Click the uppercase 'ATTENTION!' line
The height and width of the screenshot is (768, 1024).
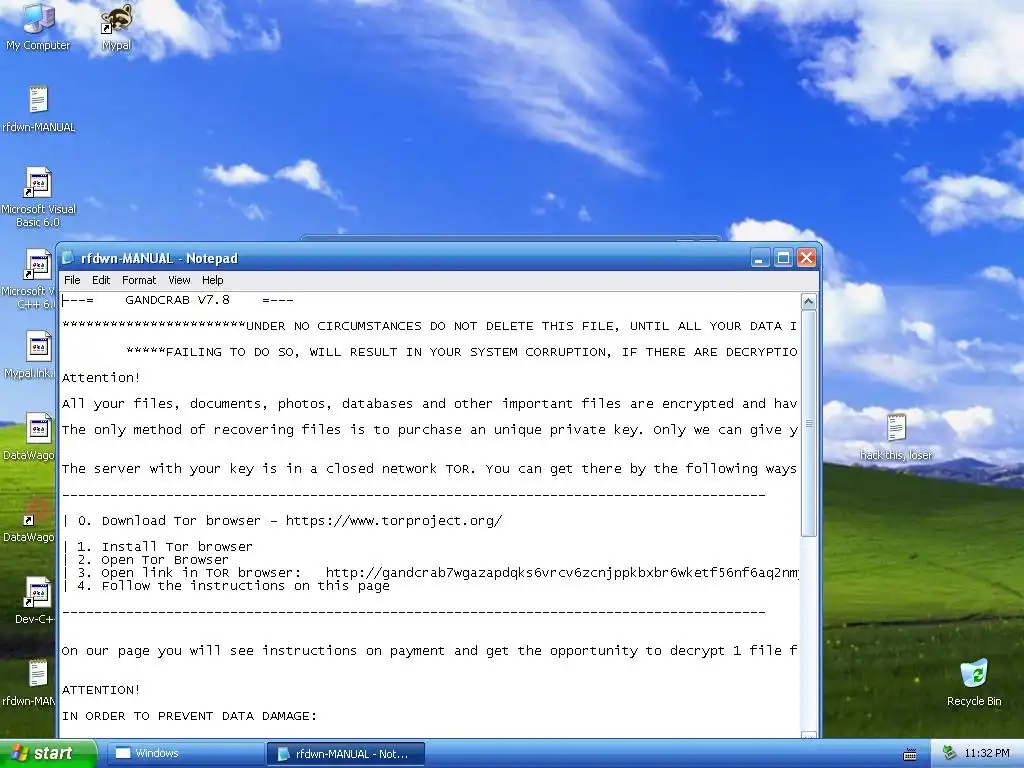point(101,690)
